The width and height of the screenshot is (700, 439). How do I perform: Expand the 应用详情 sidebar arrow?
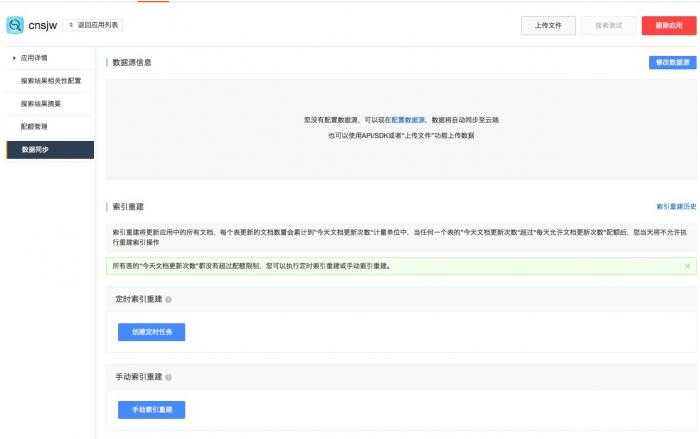14,58
